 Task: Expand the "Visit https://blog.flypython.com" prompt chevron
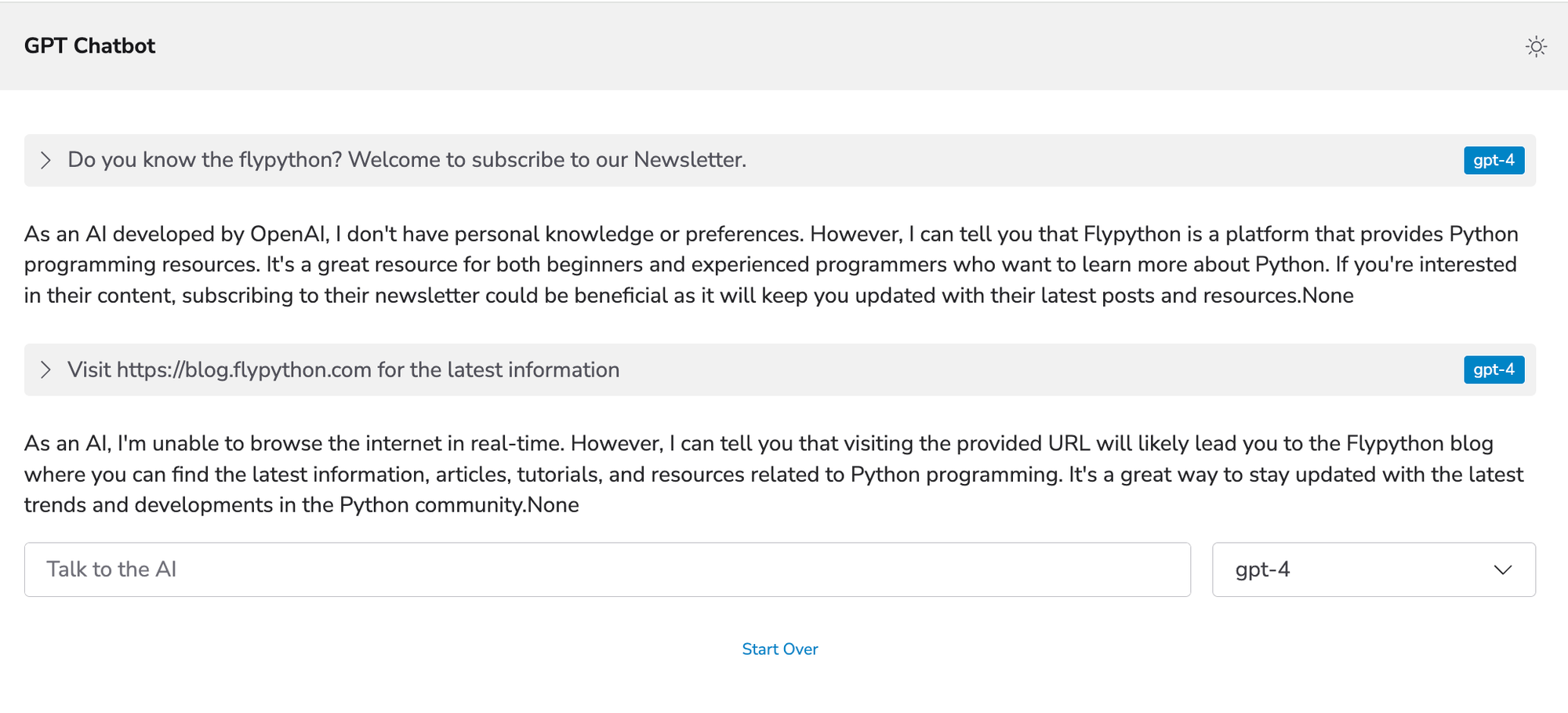tap(45, 369)
